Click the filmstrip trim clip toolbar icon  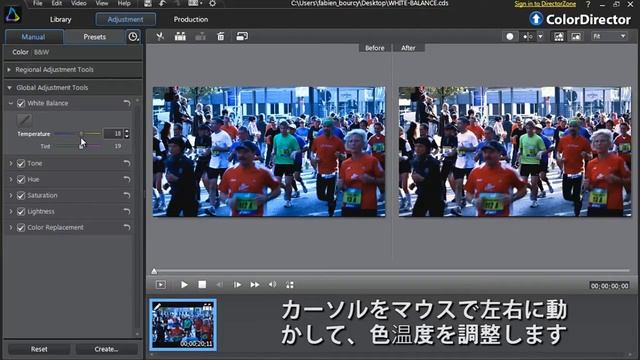tap(180, 36)
